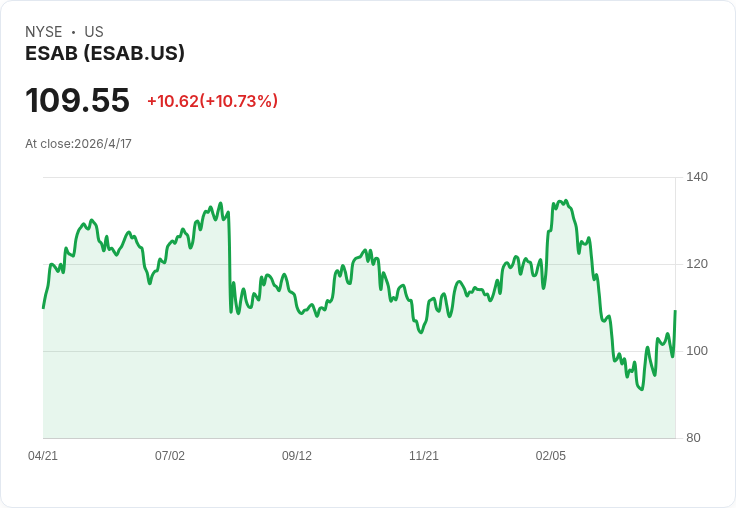Viewport: 736px width, 508px height.
Task: Click the lowest trough of the price line
Action: point(642,389)
